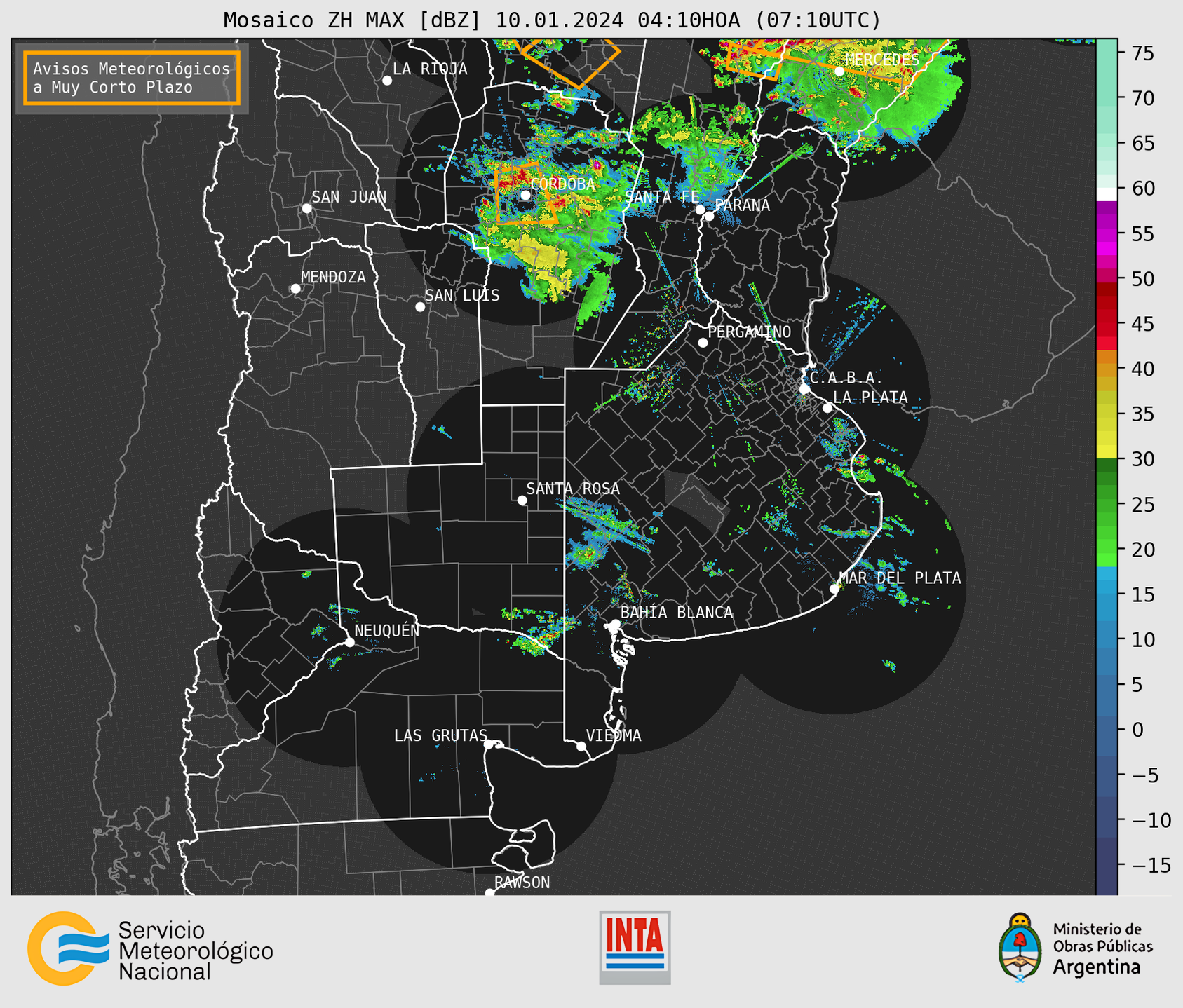Click the BAHÍA BLANCA label text
The image size is (1183, 1008).
[x=677, y=613]
